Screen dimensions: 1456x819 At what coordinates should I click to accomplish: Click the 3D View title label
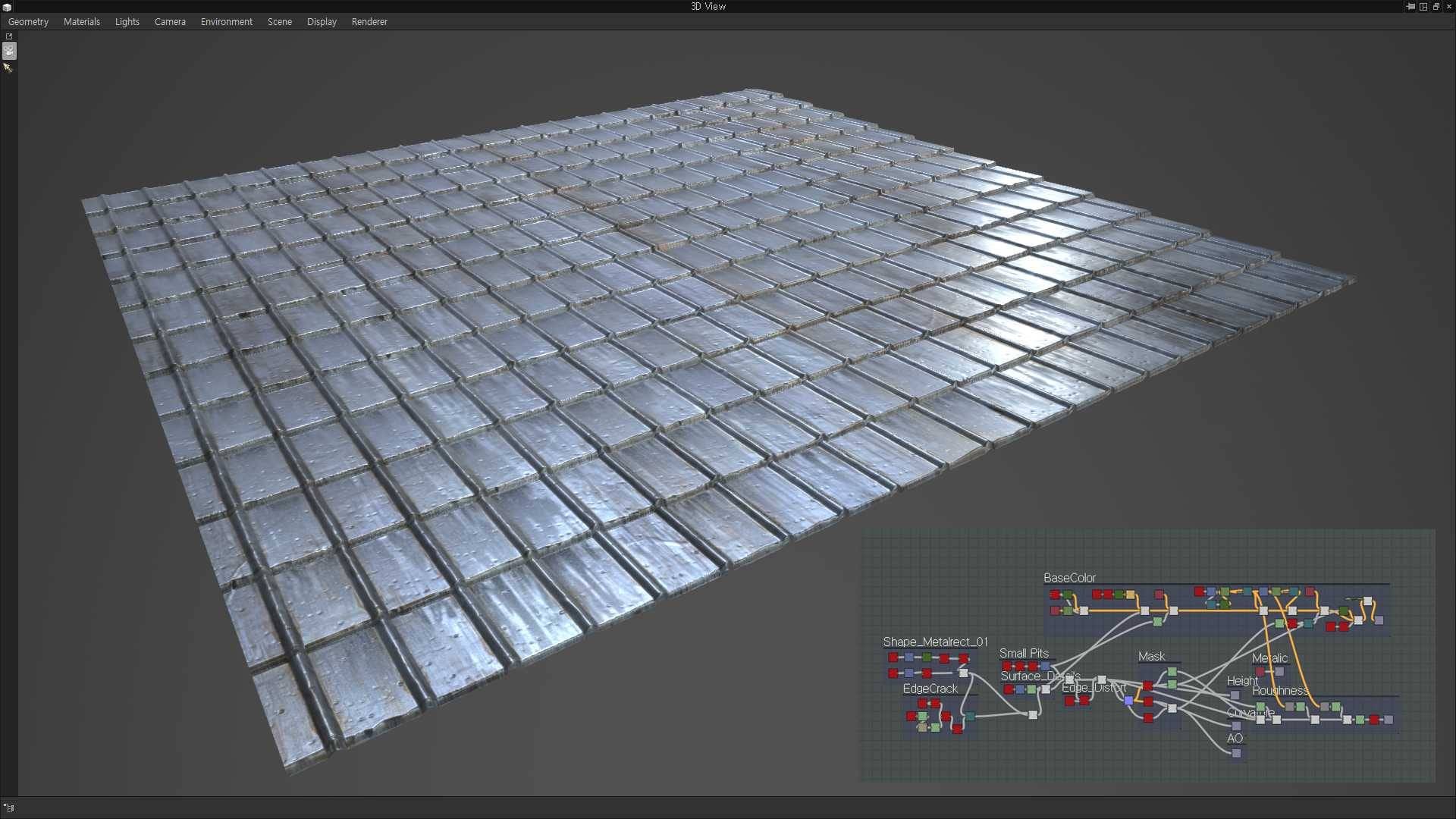pyautogui.click(x=708, y=6)
